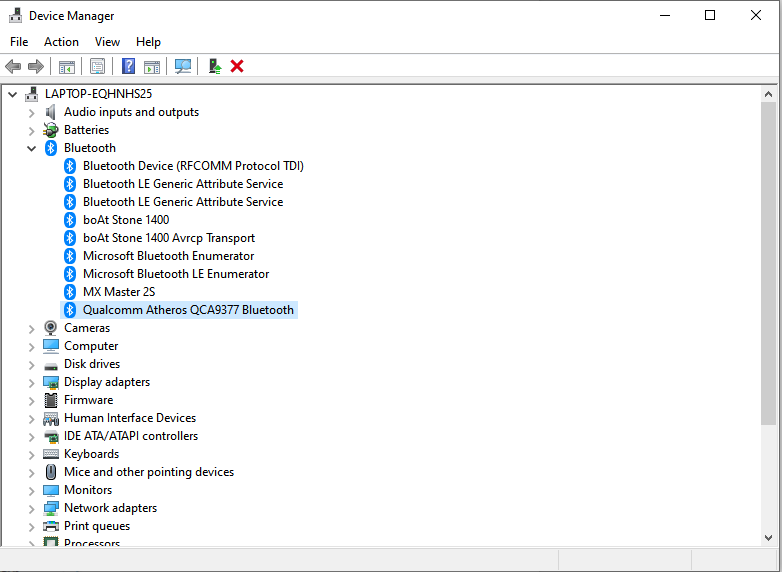782x572 pixels.
Task: Click the Audio inputs speaker icon
Action: pos(50,112)
